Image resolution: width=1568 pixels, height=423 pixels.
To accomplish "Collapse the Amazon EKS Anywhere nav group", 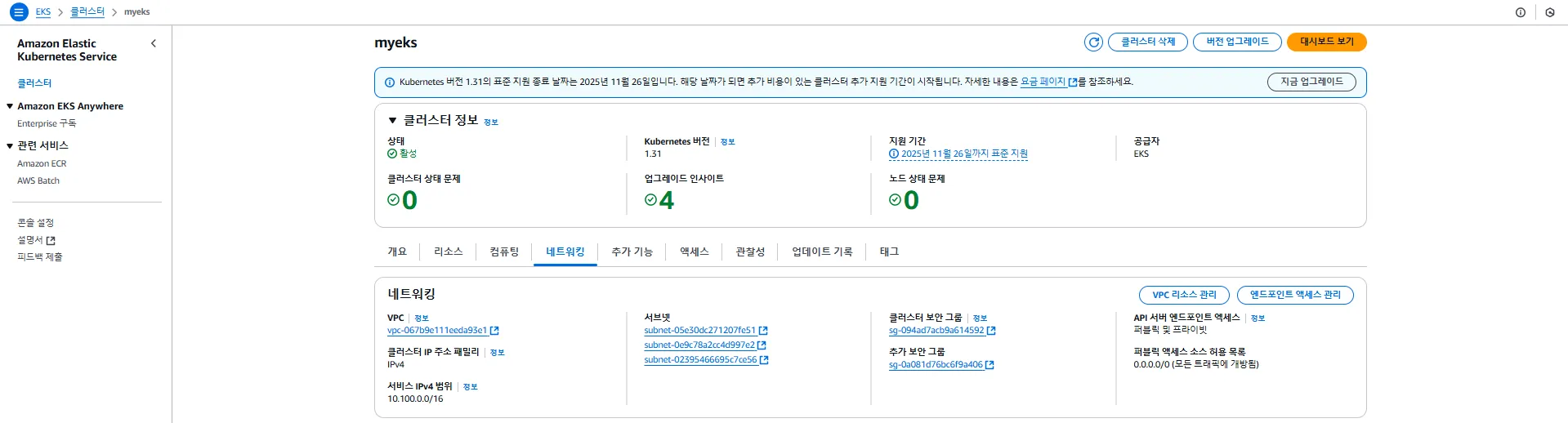I will point(10,106).
